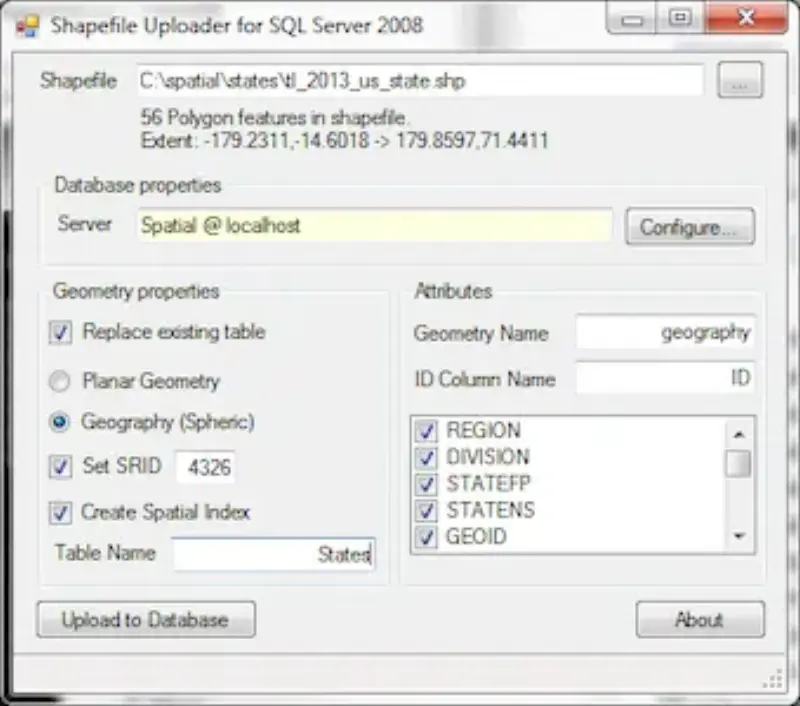Click the STATENS label in attribute list
800x706 pixels.
[x=490, y=510]
